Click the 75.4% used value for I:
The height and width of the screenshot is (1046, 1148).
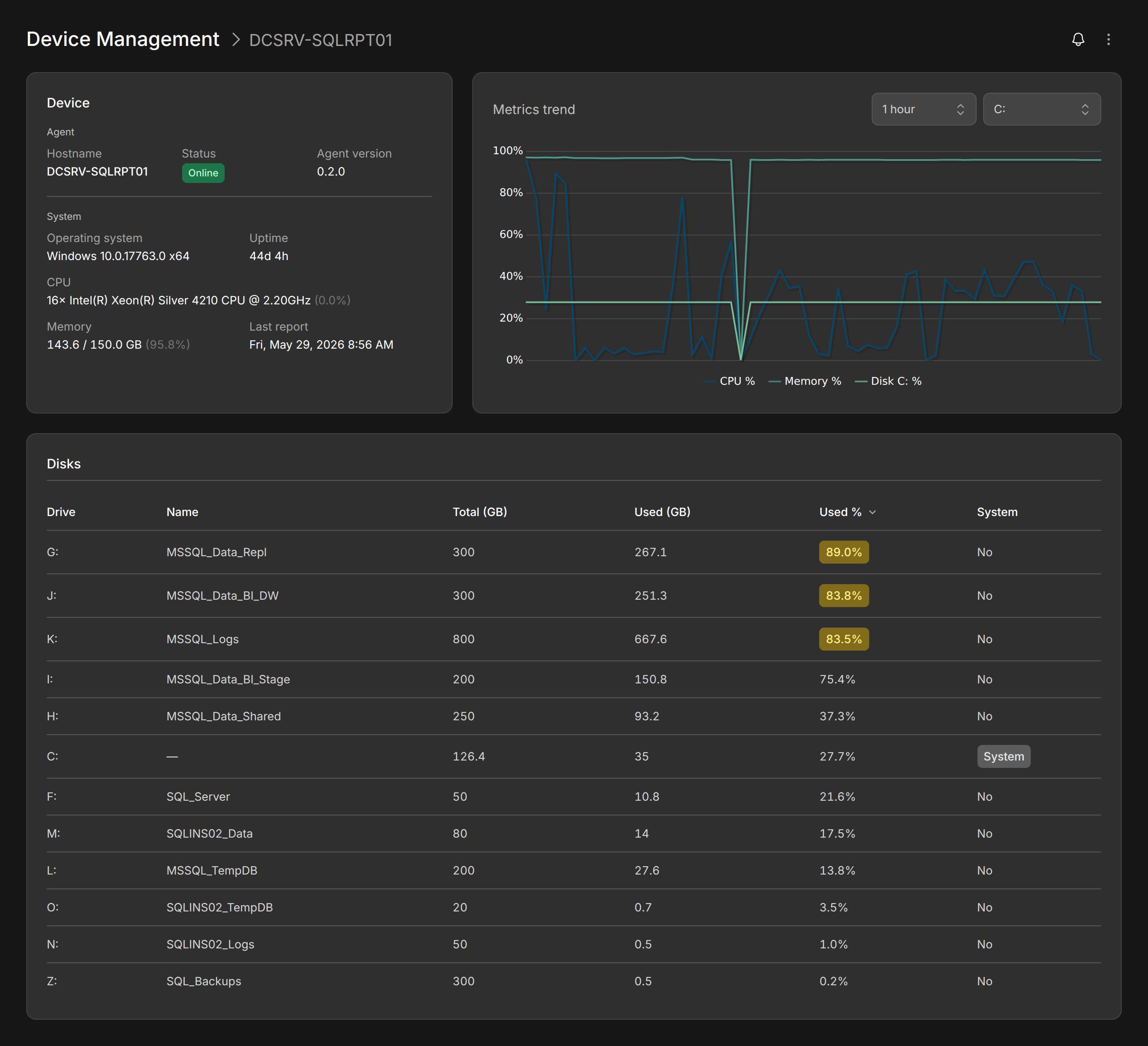click(837, 680)
